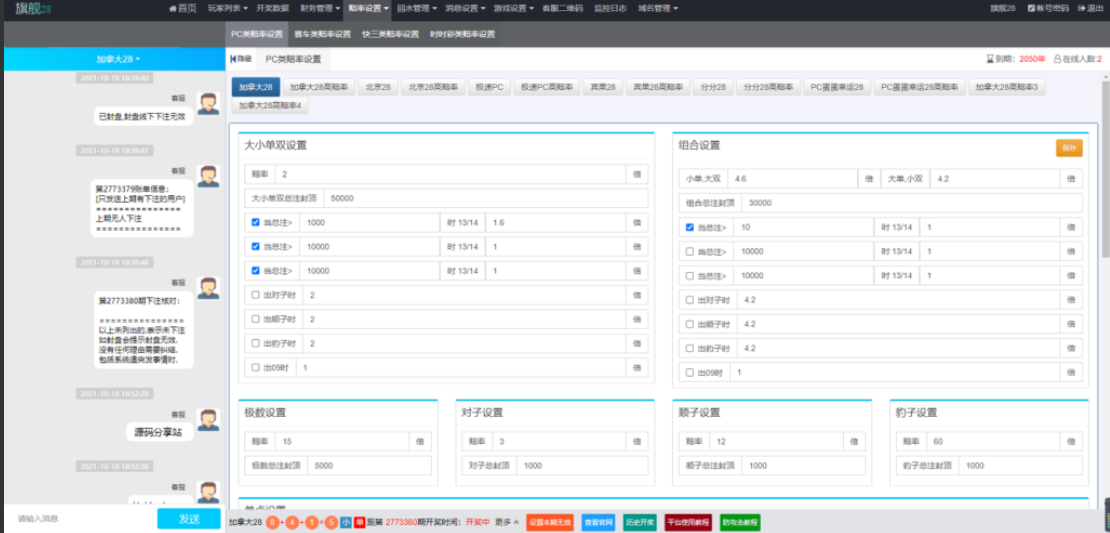The width and height of the screenshot is (1110, 533).
Task: Click the blue 小 result badge in footer
Action: point(345,522)
